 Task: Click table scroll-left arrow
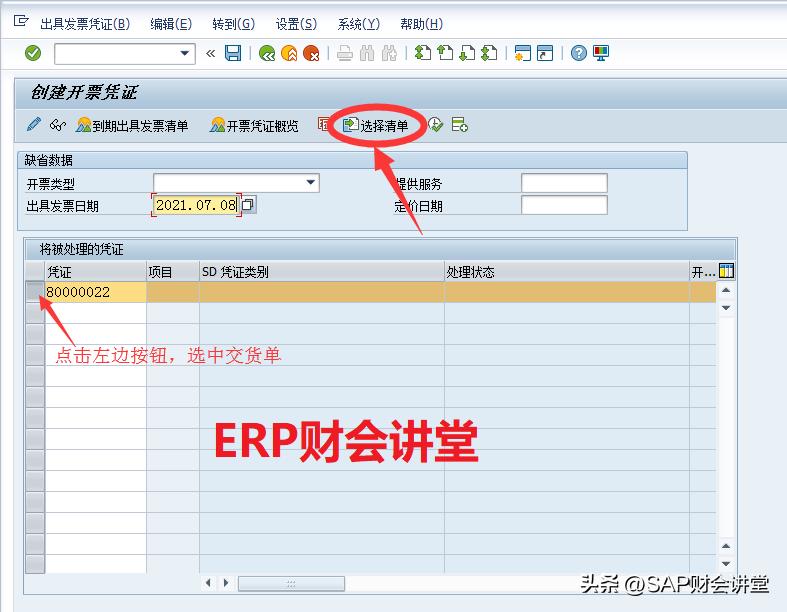[x=208, y=583]
